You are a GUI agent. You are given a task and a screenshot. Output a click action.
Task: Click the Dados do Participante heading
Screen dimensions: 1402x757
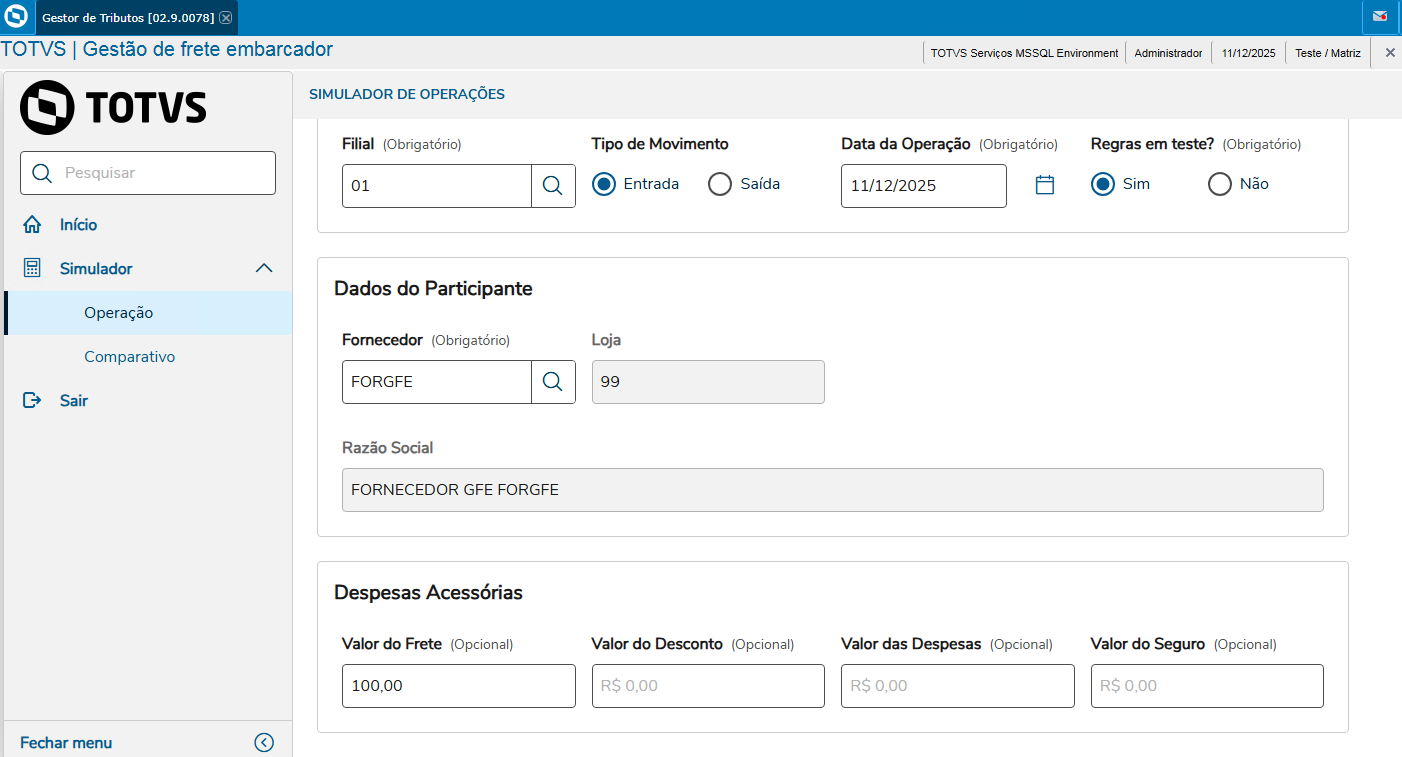pyautogui.click(x=433, y=289)
